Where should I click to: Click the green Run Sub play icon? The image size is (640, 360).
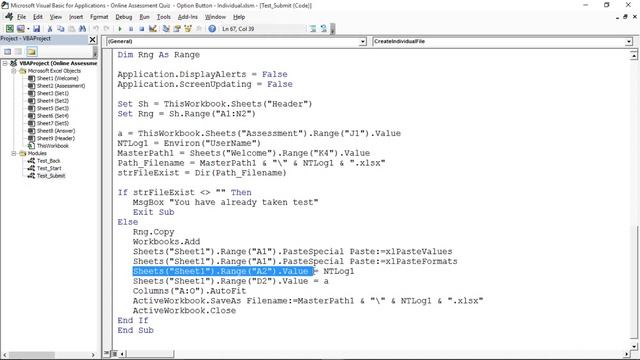(120, 29)
